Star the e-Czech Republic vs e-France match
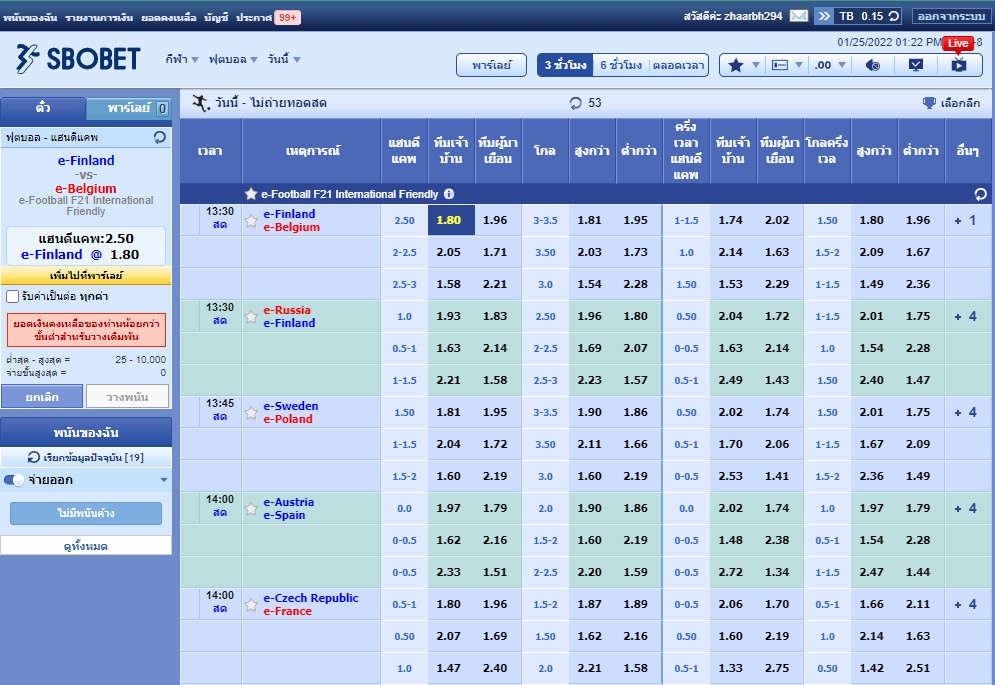 251,604
